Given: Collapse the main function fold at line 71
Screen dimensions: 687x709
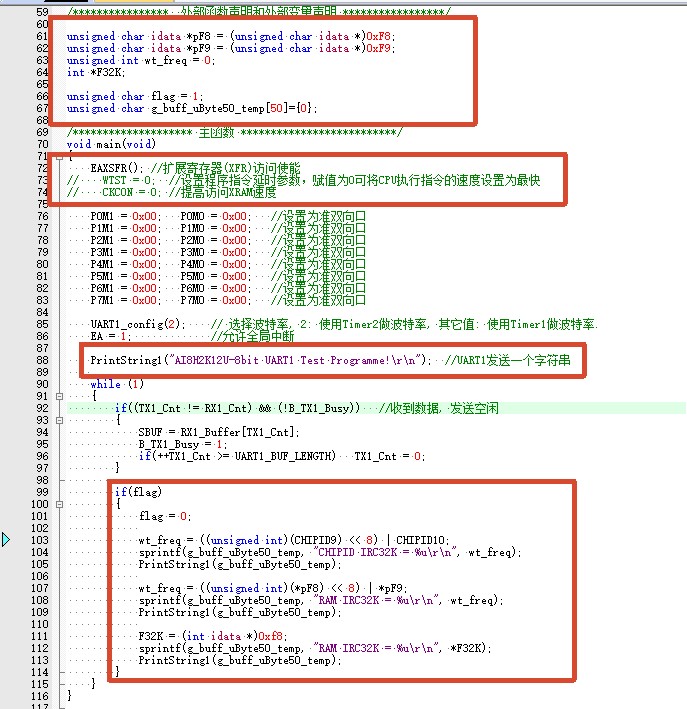Looking at the screenshot, I should click(x=59, y=157).
